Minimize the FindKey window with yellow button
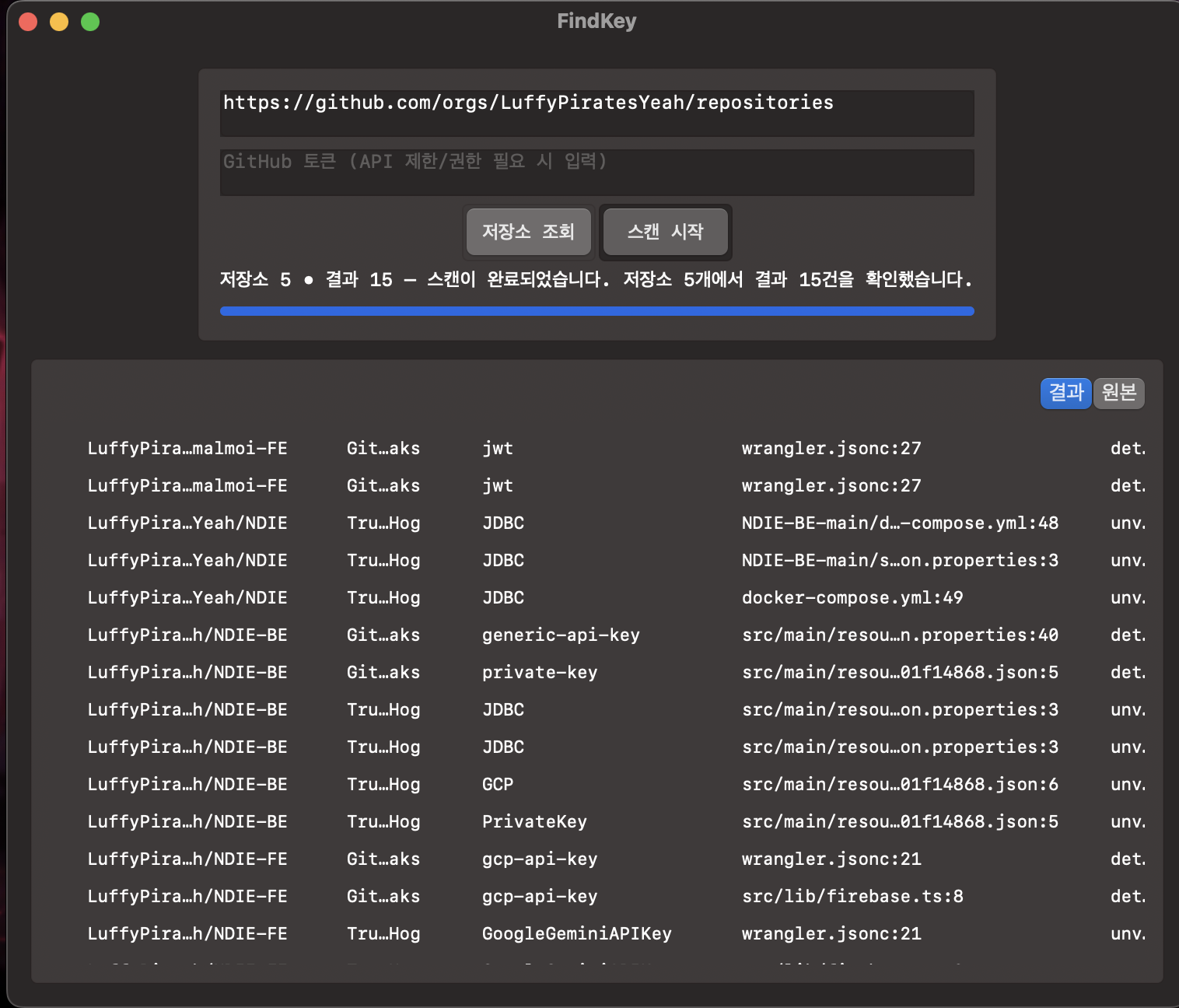The image size is (1179, 1008). (x=59, y=22)
